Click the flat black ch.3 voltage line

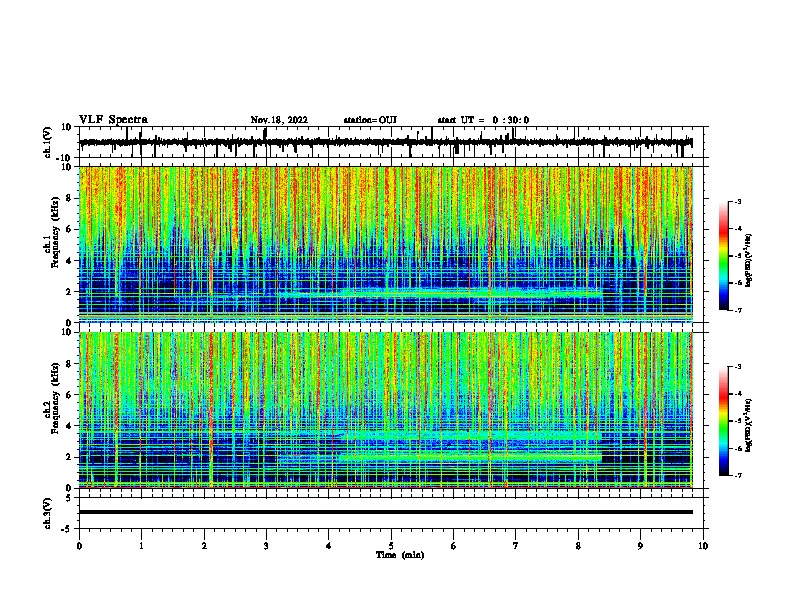coord(385,512)
